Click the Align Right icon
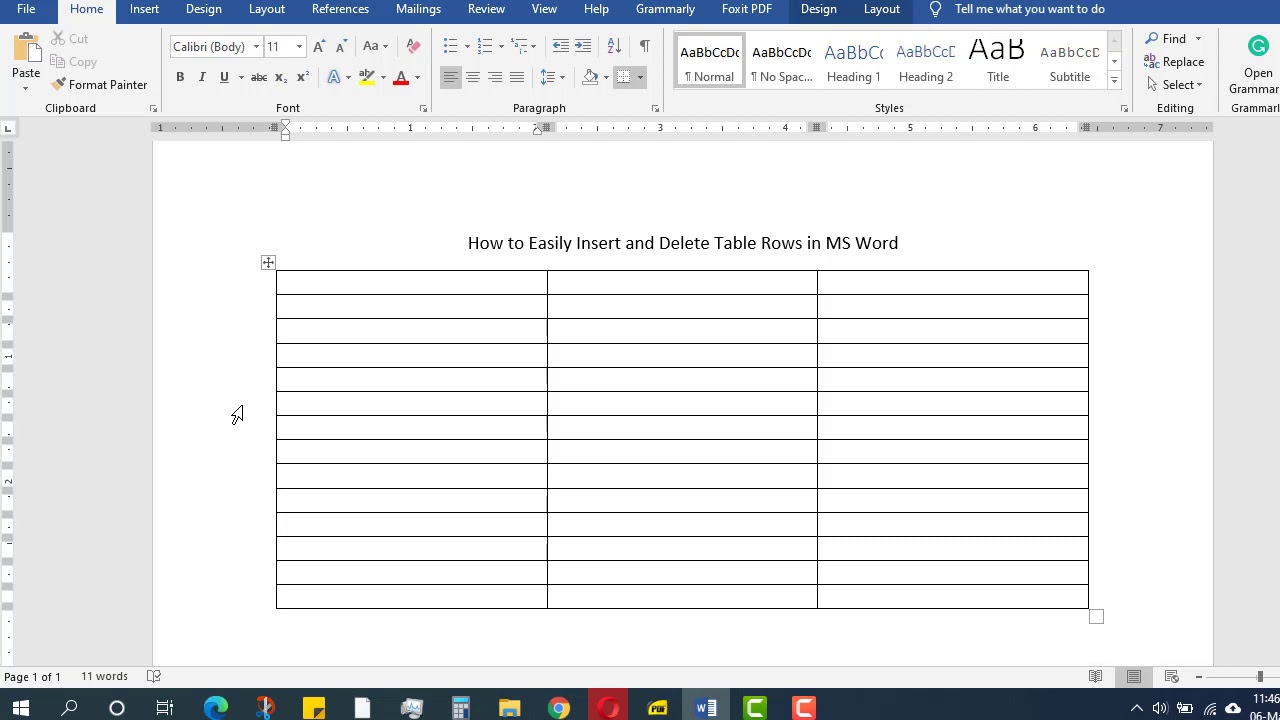Screen dimensions: 1280x720 (495, 77)
